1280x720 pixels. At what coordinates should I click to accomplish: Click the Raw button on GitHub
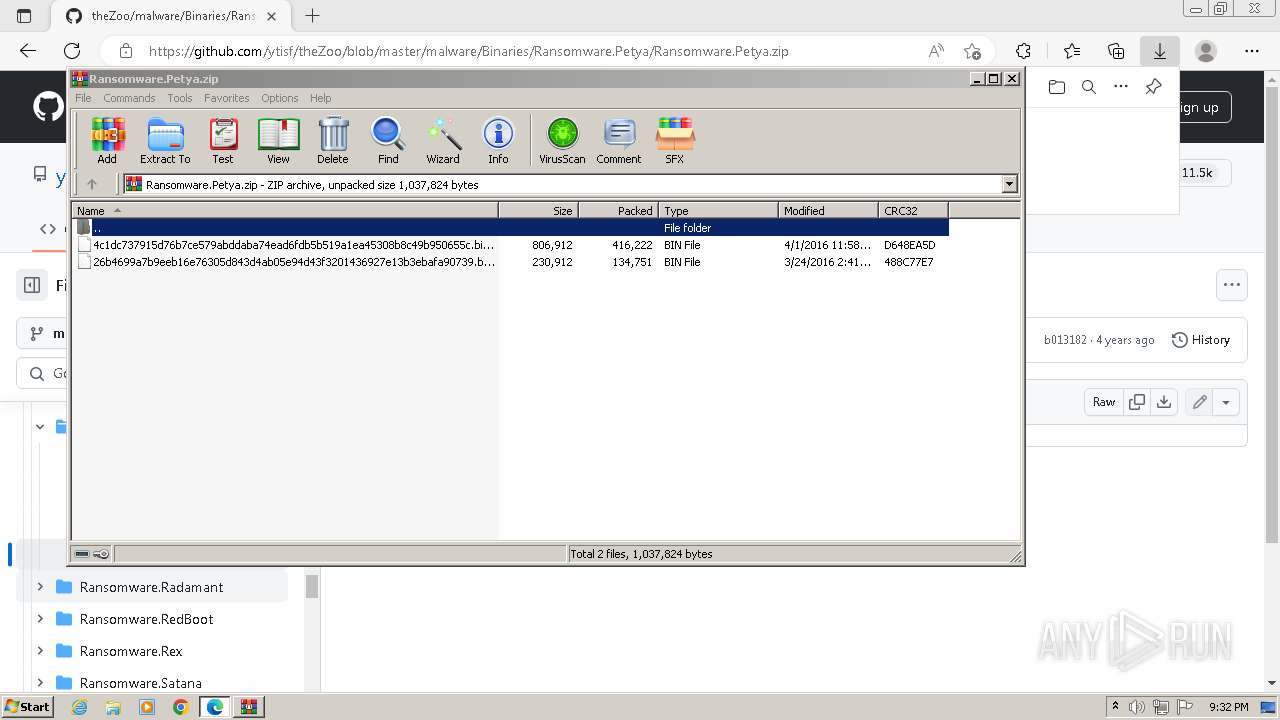point(1104,402)
